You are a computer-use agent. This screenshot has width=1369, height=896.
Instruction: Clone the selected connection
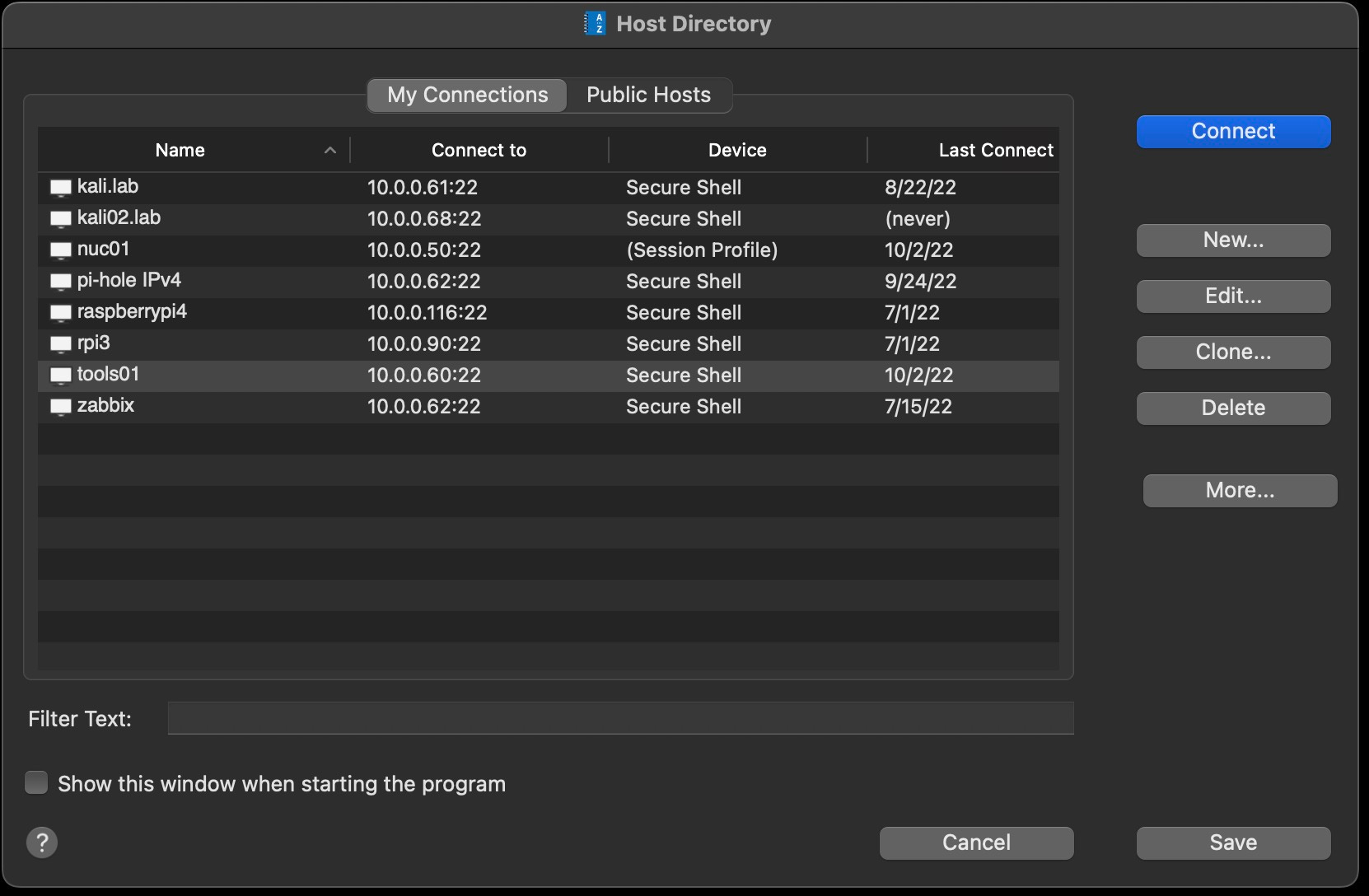point(1232,352)
